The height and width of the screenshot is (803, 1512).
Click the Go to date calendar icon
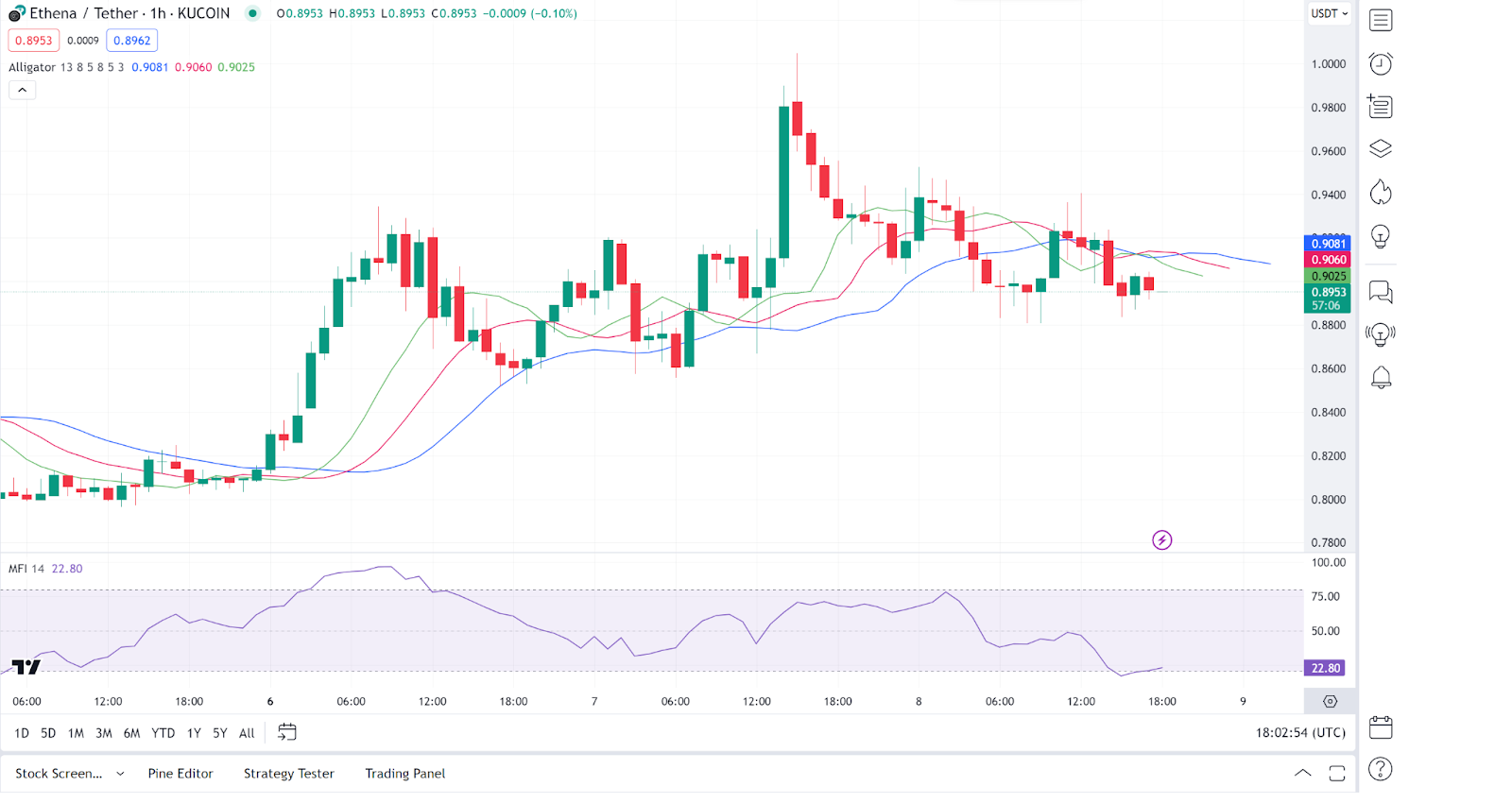(287, 732)
